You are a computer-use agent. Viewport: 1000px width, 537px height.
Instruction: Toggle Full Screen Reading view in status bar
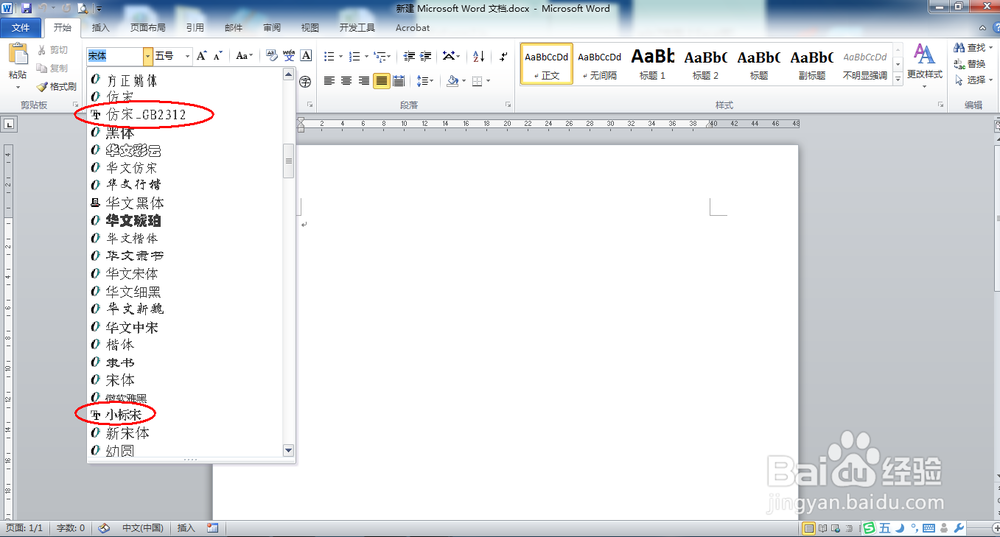(x=823, y=528)
